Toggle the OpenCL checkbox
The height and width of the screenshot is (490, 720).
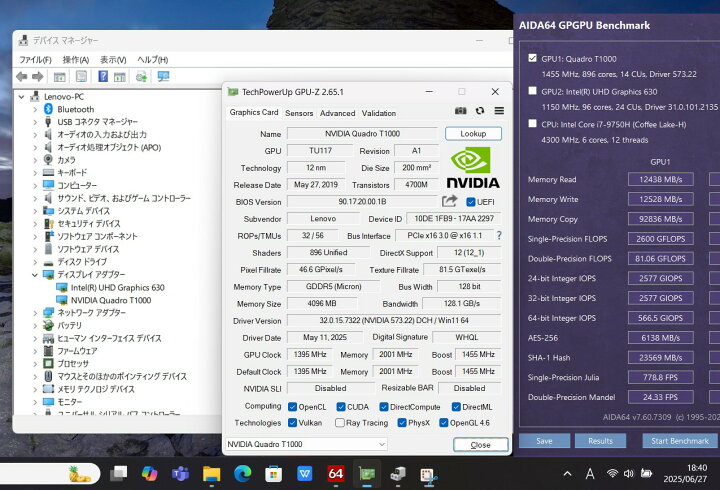coord(292,406)
